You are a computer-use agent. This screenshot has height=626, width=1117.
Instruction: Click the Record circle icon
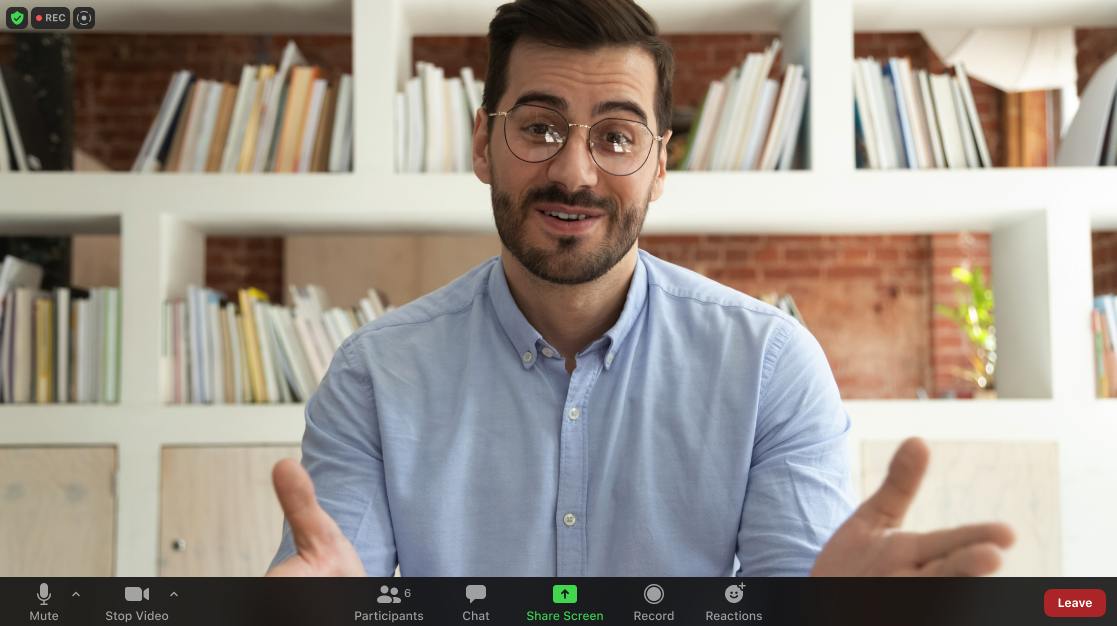[x=654, y=594]
